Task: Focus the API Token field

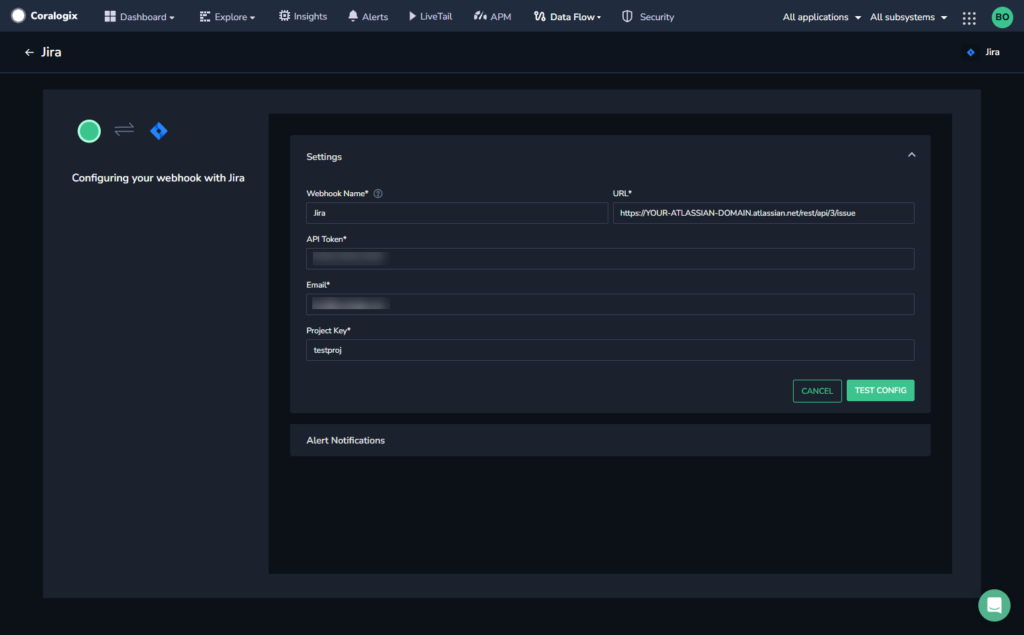Action: click(610, 259)
